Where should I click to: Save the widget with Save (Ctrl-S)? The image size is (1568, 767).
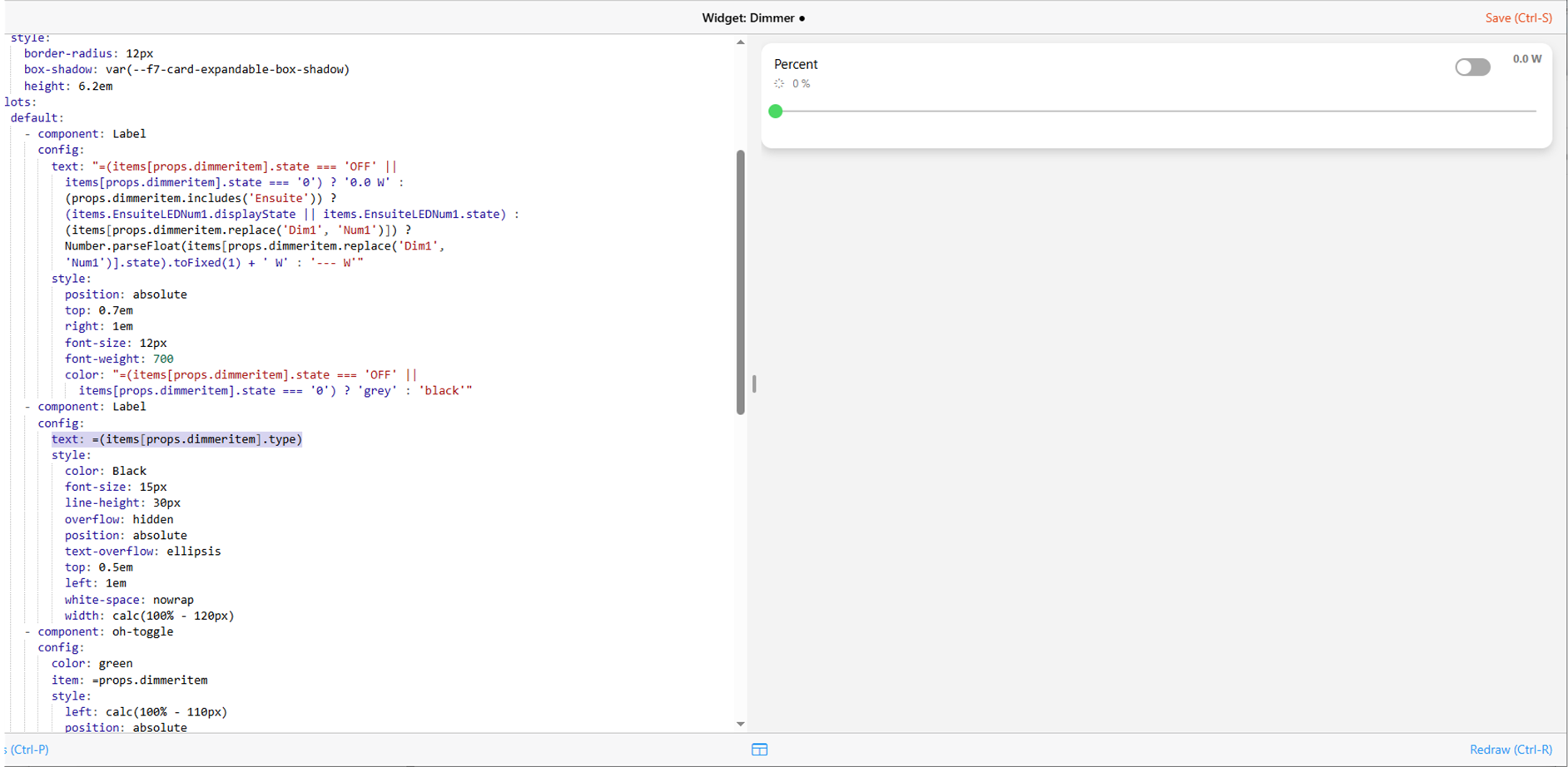pos(1518,18)
